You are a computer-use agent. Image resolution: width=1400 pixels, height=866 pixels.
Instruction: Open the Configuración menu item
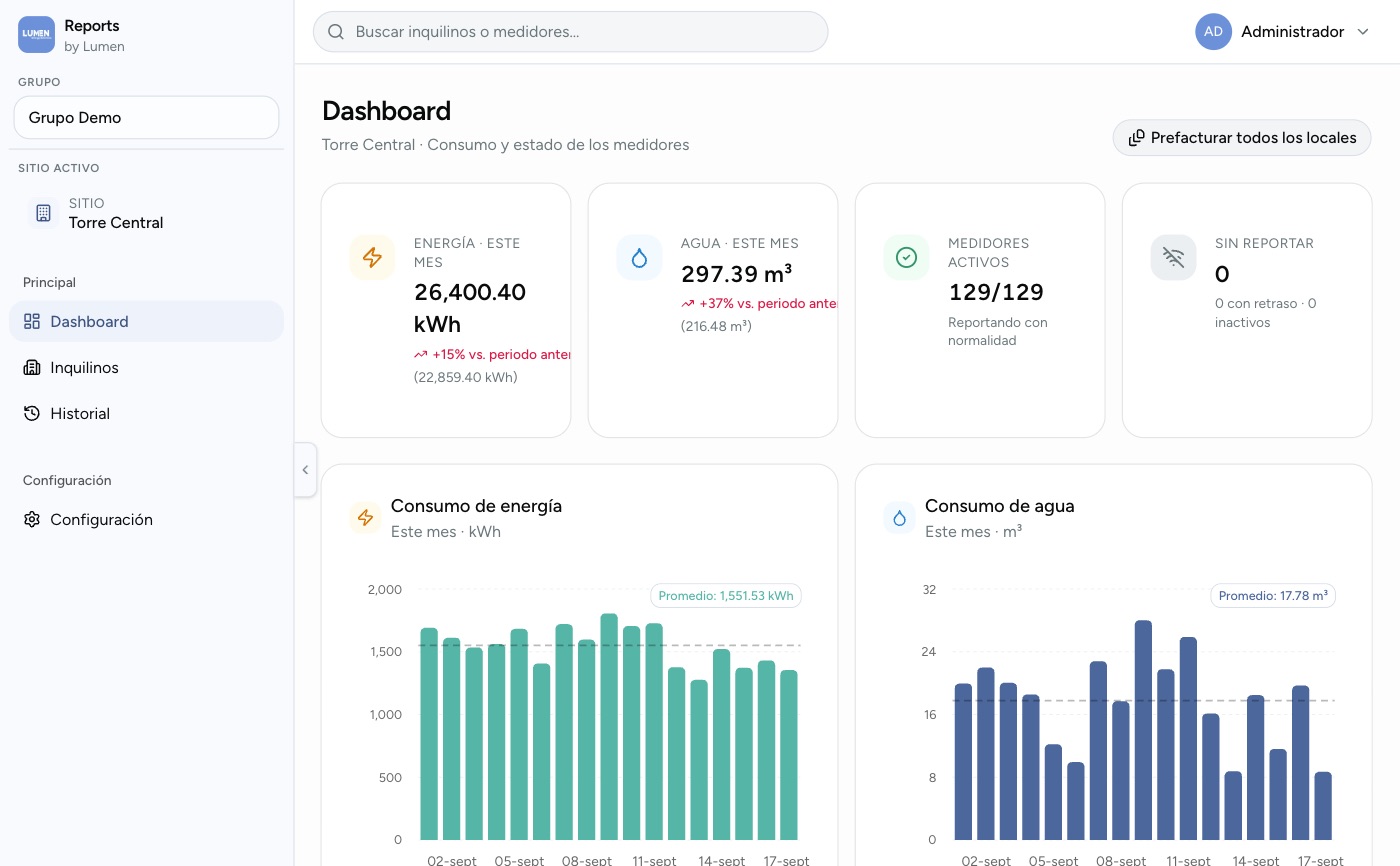coord(146,520)
